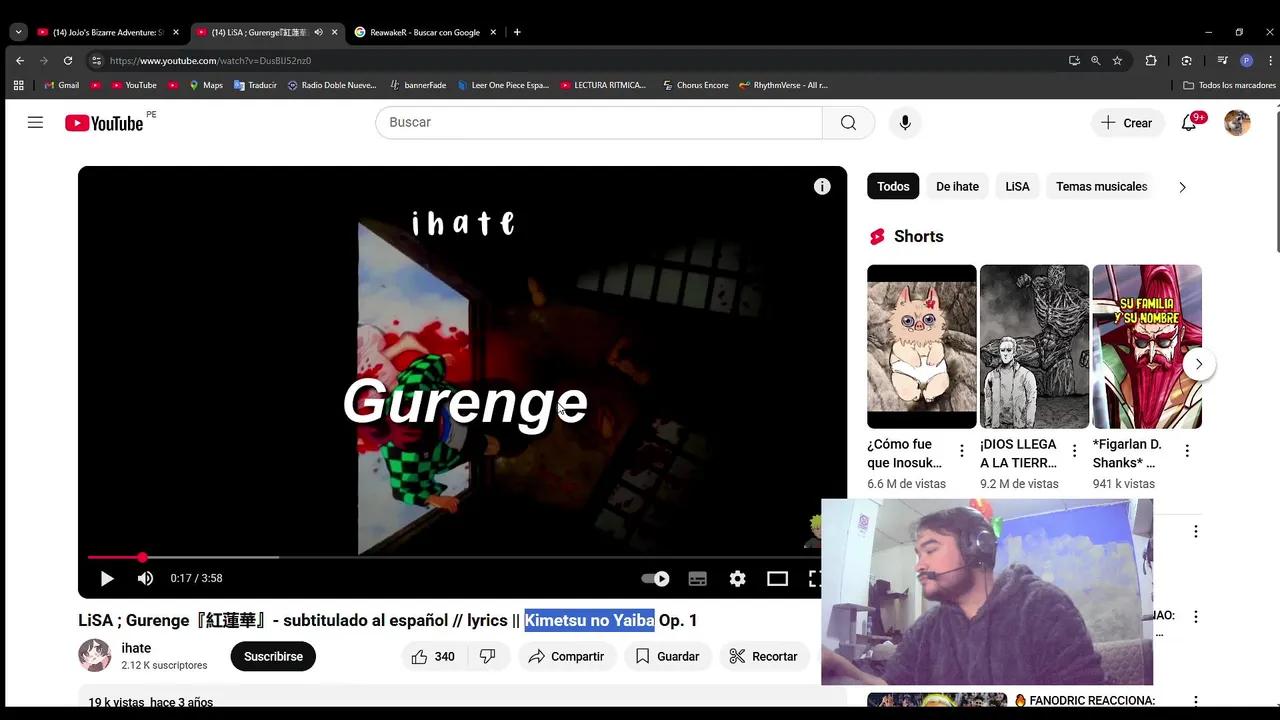Image resolution: width=1280 pixels, height=720 pixels.
Task: Click the search magnifier button
Action: tap(848, 122)
